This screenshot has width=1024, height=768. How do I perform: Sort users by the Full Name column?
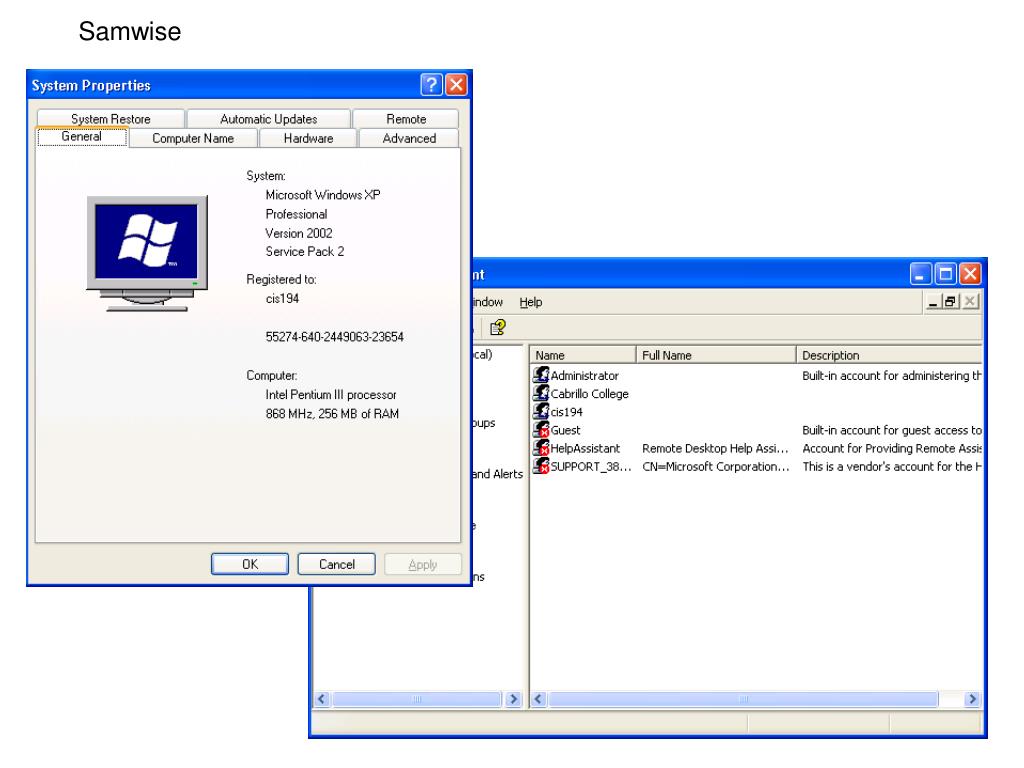(716, 355)
